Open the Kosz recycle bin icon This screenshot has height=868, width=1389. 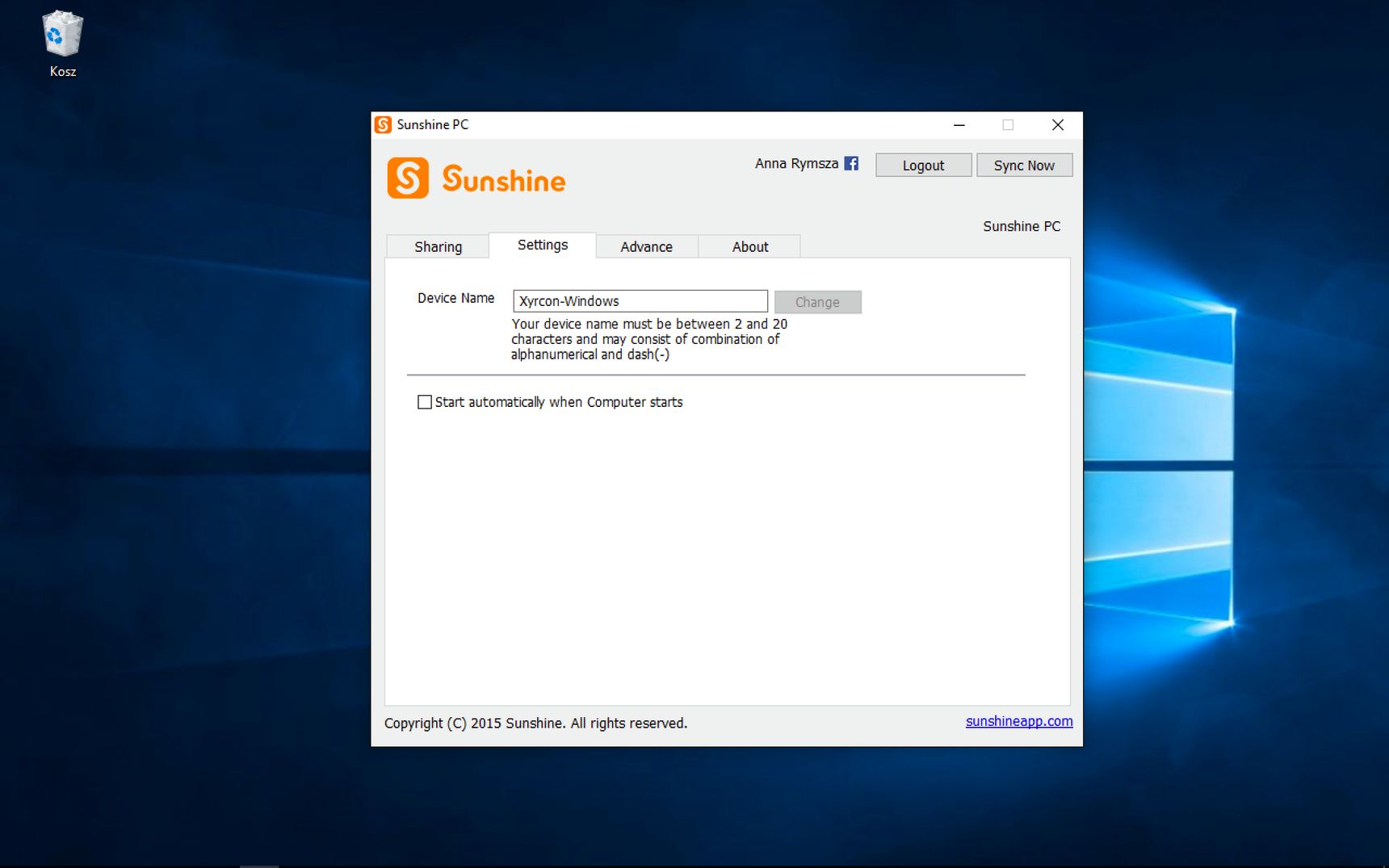(62, 44)
